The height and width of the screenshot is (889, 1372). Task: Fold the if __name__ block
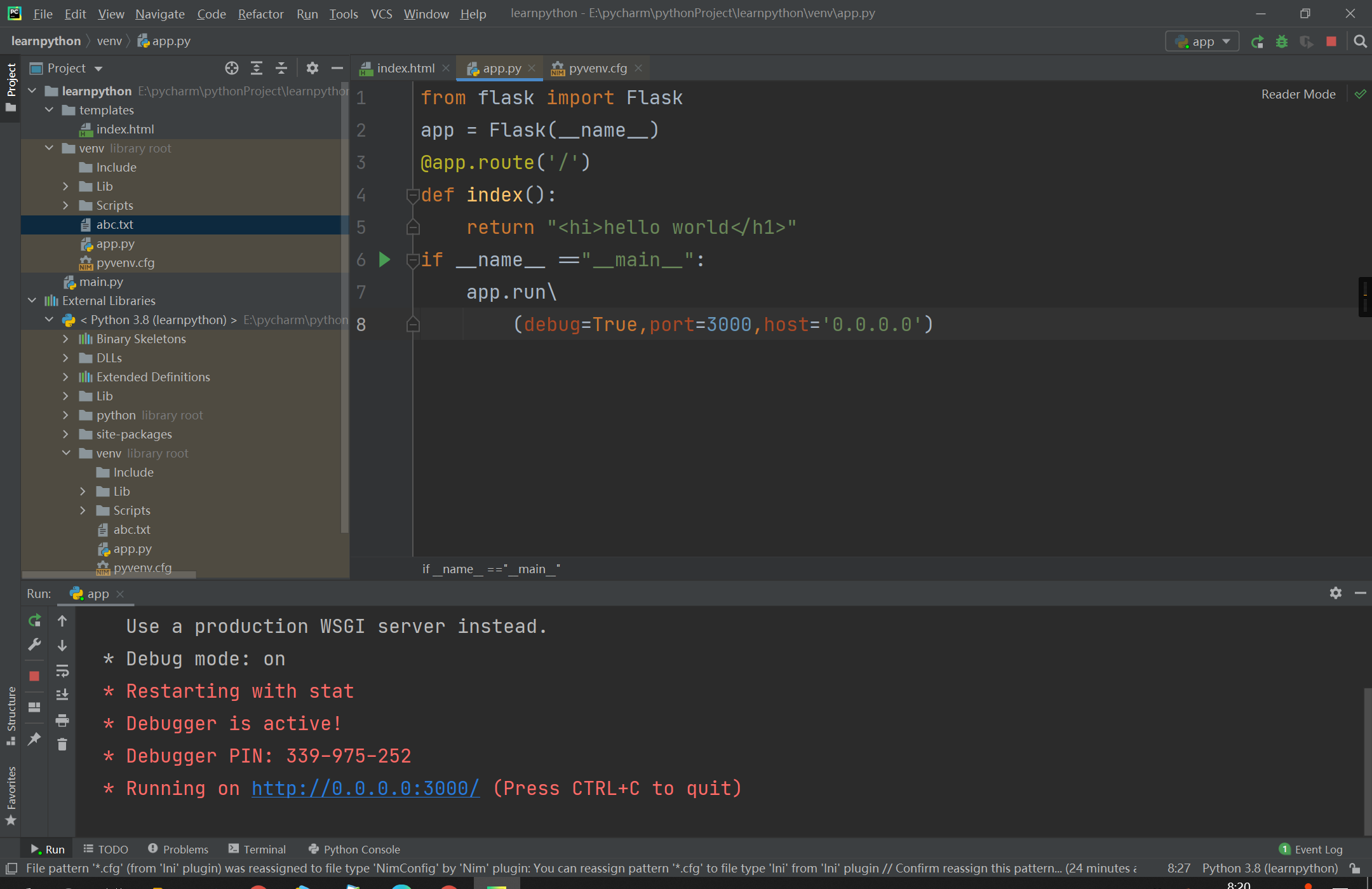tap(413, 259)
